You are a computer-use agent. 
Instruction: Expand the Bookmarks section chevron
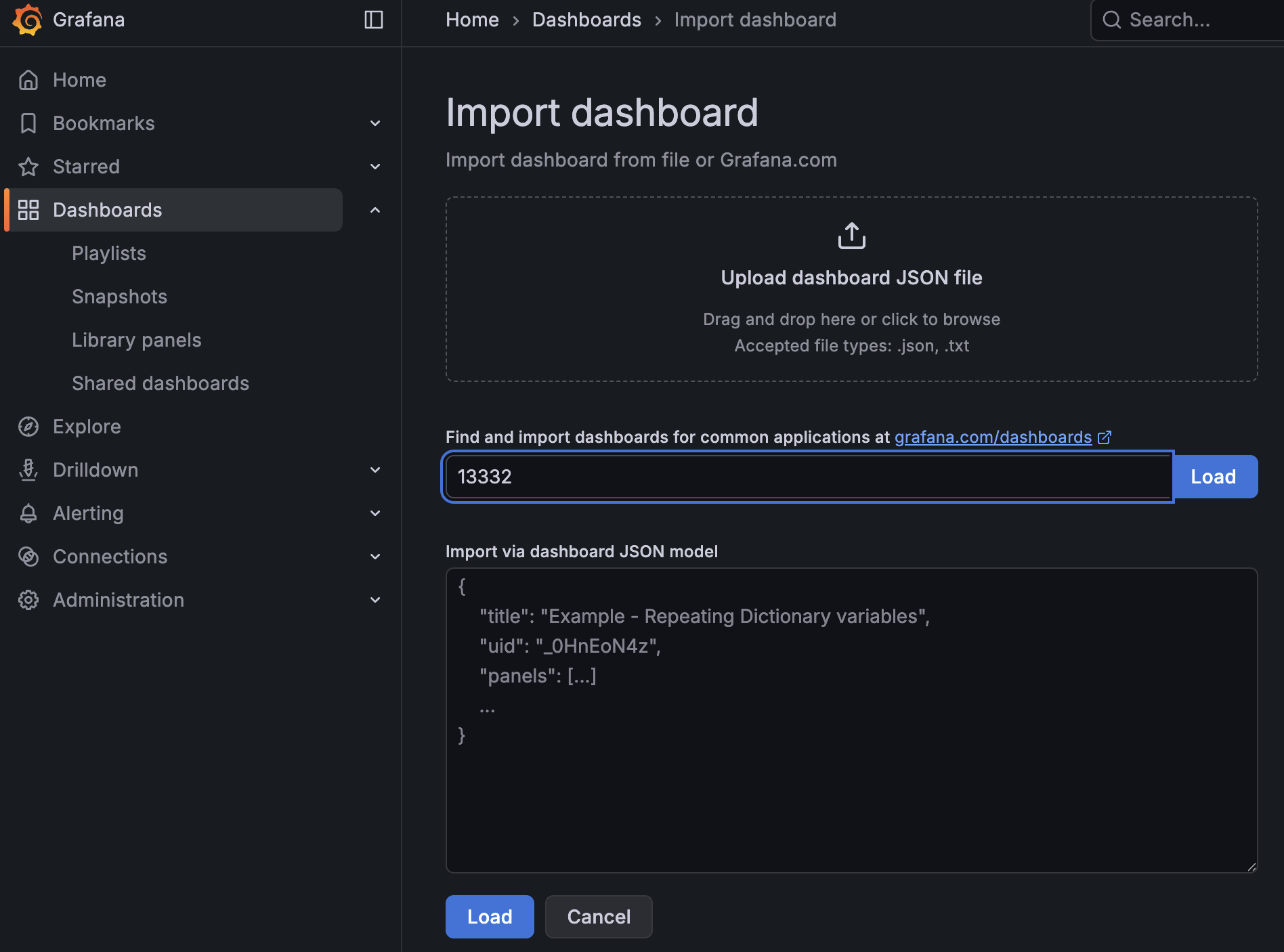pyautogui.click(x=375, y=123)
